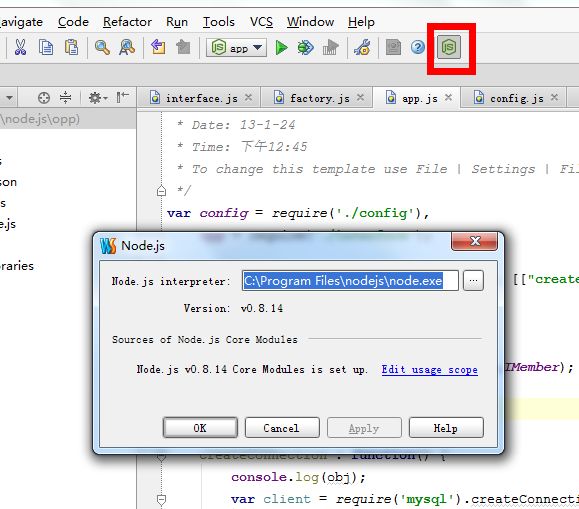
Task: Click the Run with Coverage icon
Action: click(330, 48)
